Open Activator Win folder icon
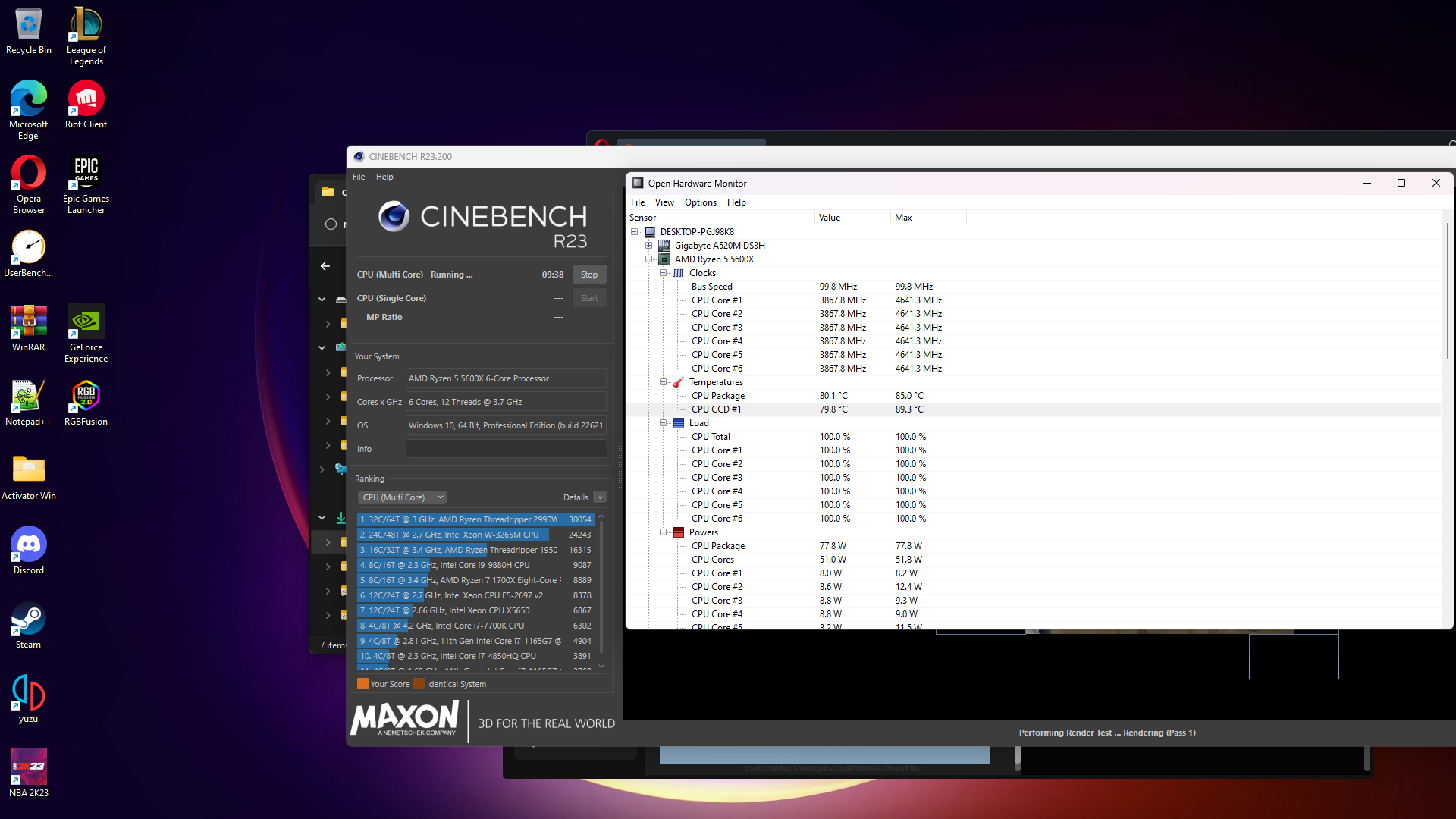The image size is (1456, 819). 29,476
